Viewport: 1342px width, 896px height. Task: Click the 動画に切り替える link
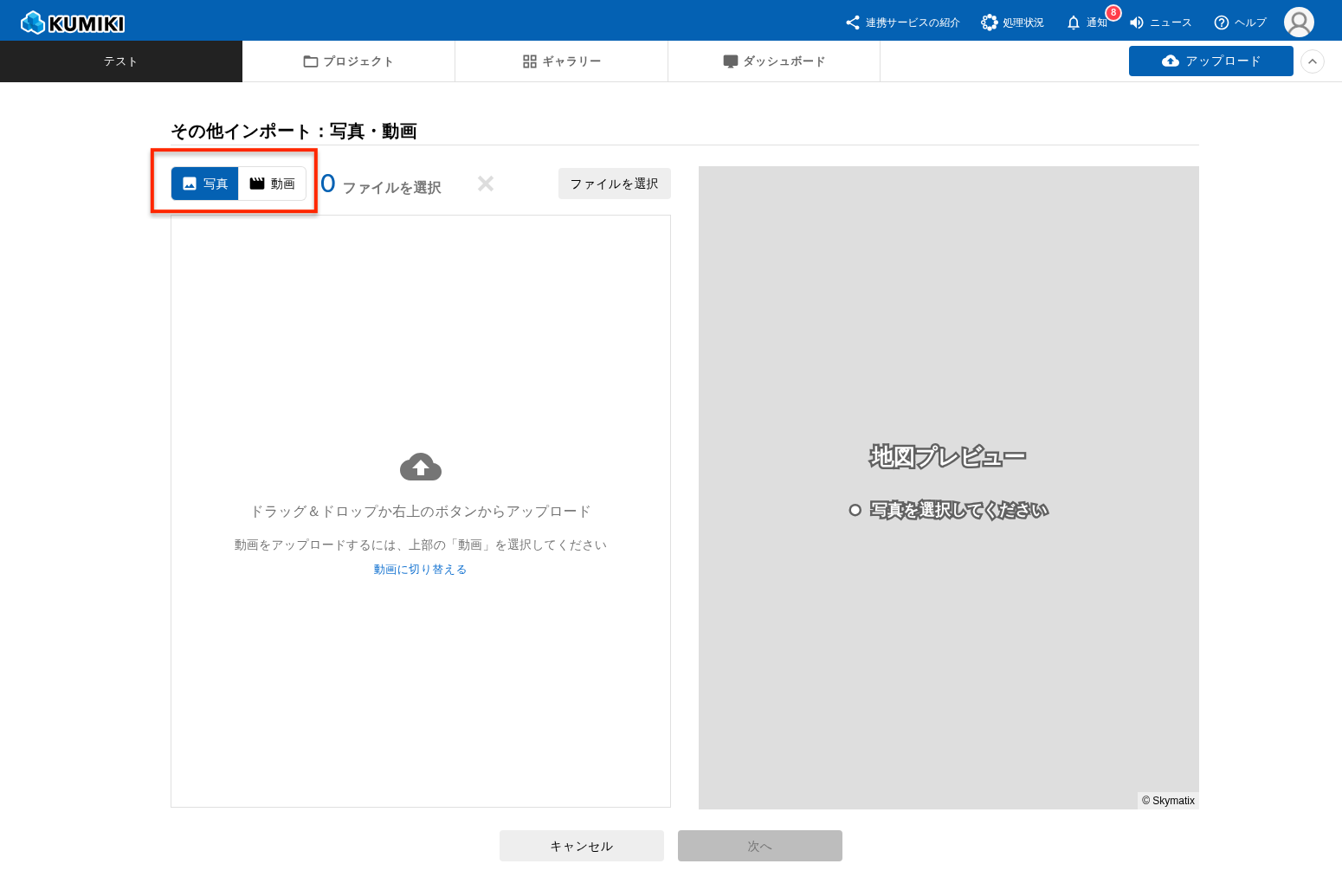pyautogui.click(x=420, y=569)
